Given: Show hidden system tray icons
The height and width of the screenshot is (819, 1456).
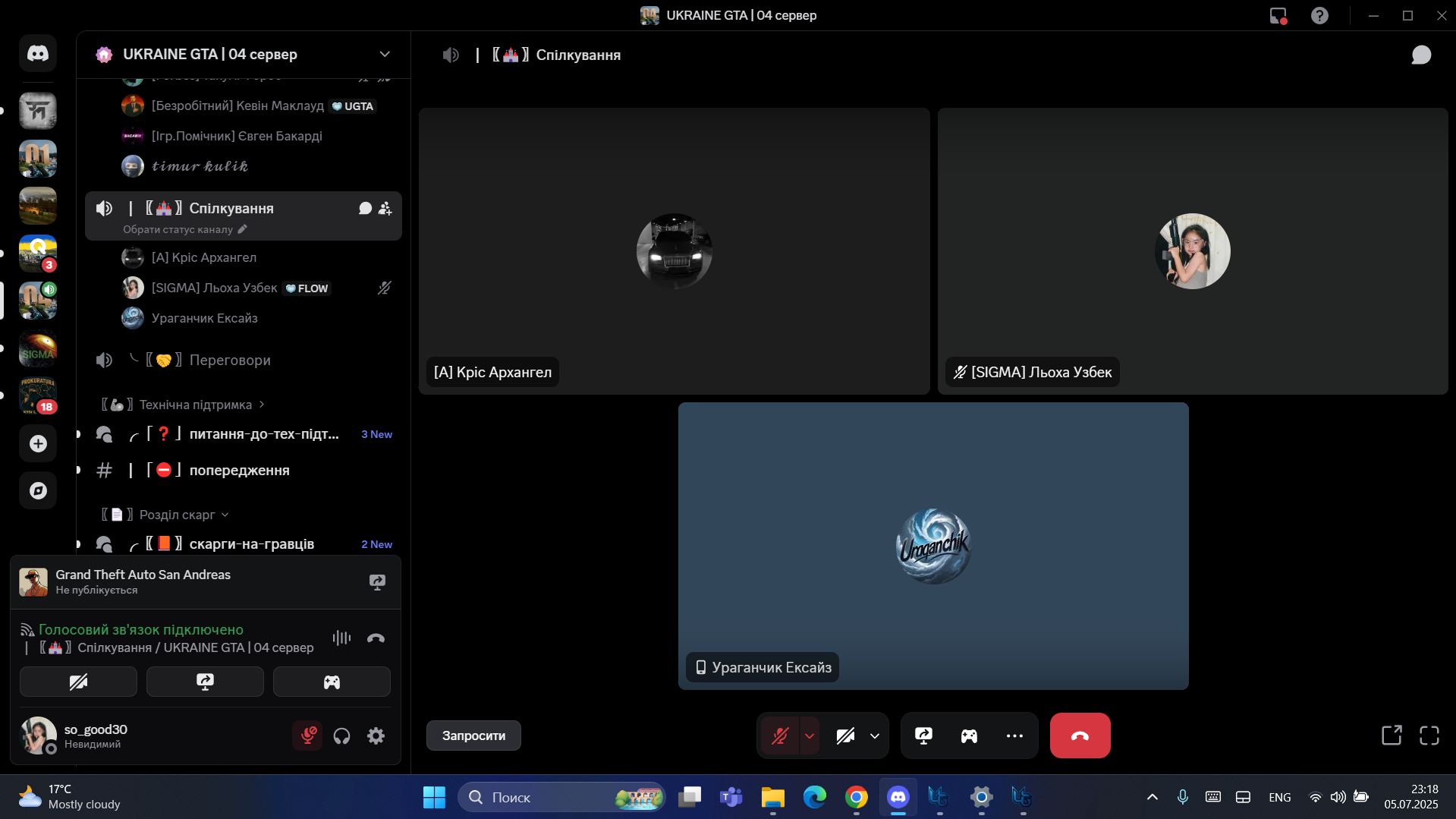Looking at the screenshot, I should coord(1152,797).
